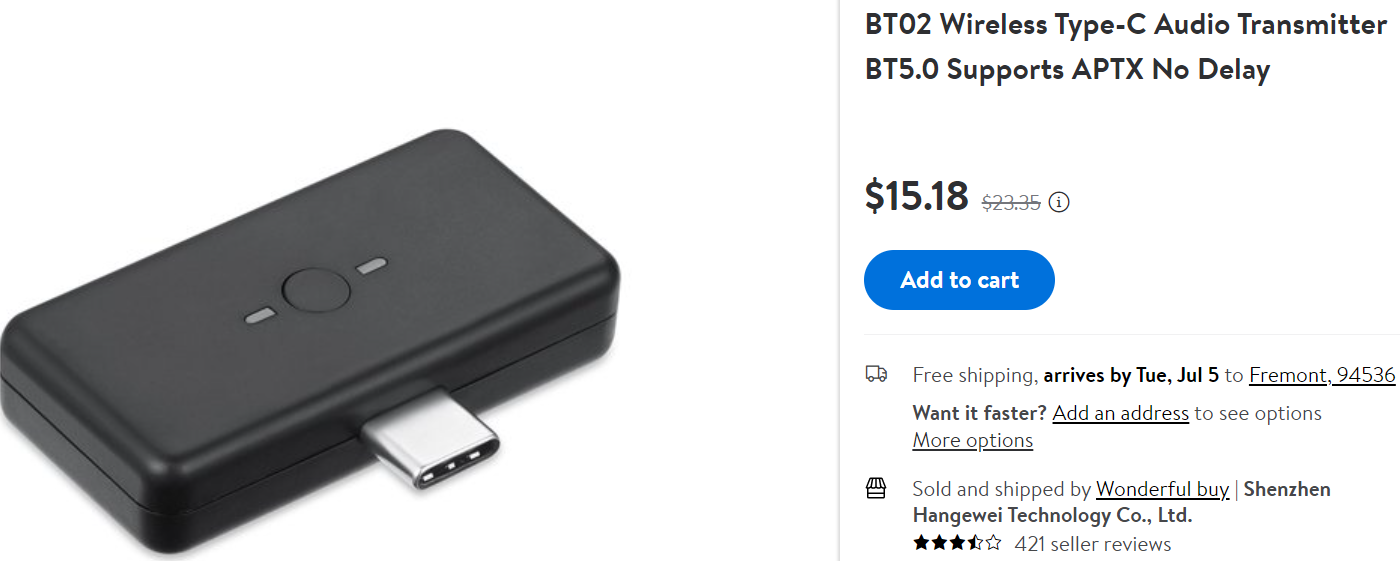Add the BT02 transmitter to cart
1400x561 pixels.
pos(959,280)
